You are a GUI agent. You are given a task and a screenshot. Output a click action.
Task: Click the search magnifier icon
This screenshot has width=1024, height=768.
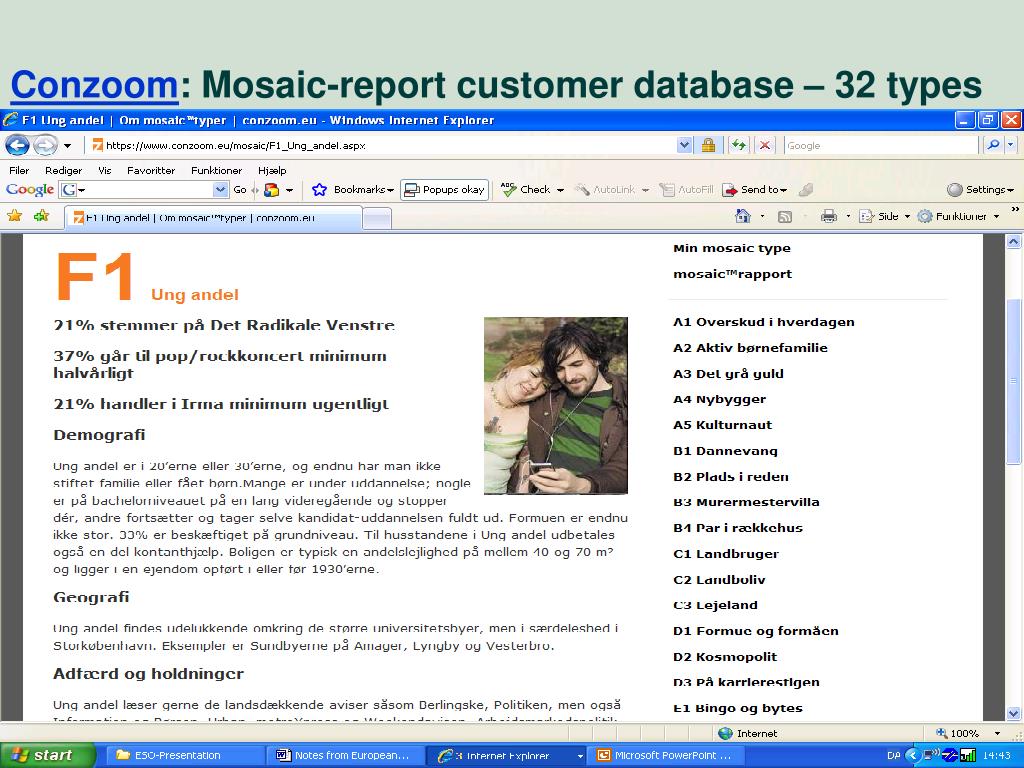(993, 145)
